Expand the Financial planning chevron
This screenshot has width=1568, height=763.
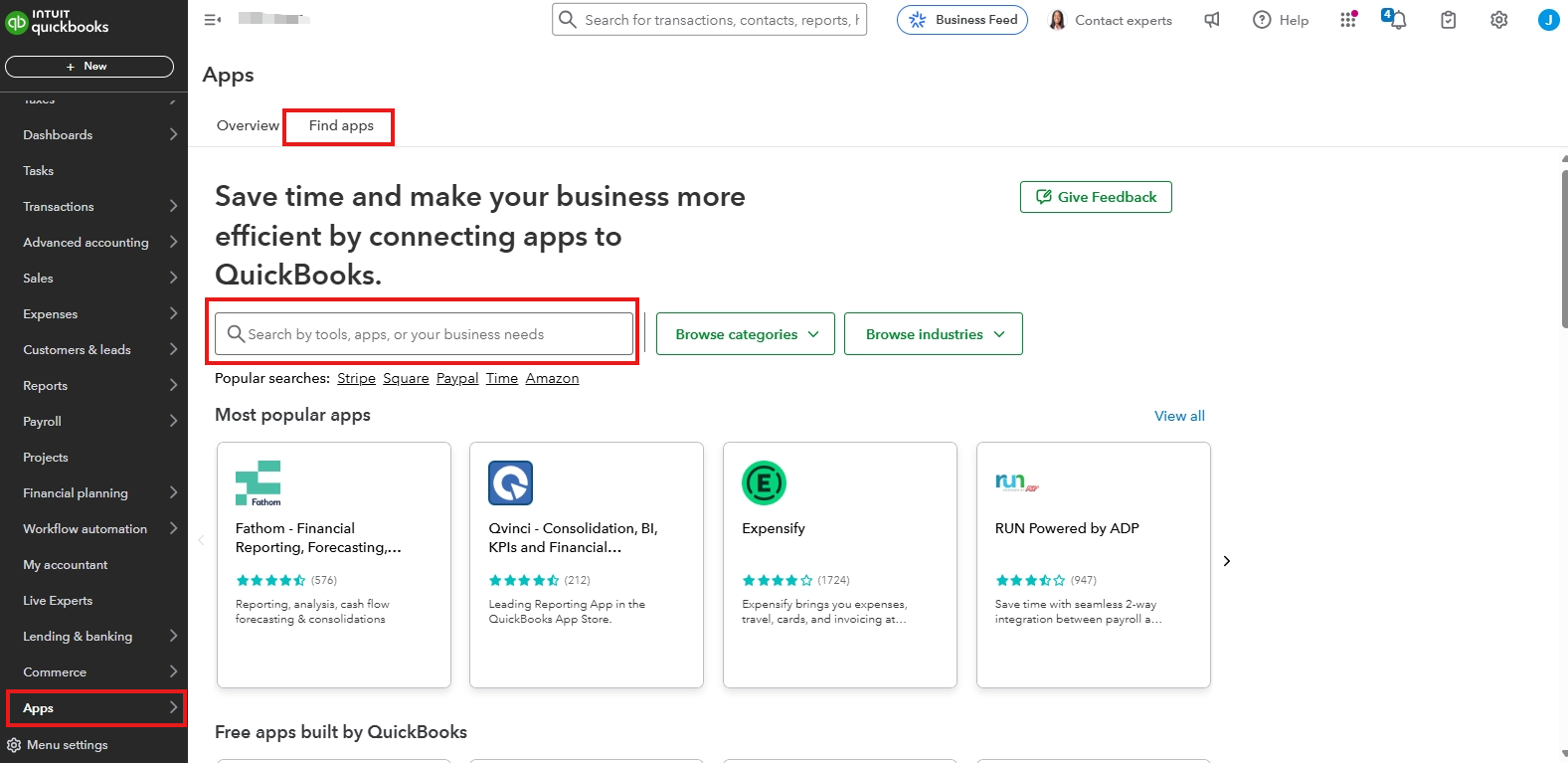173,492
